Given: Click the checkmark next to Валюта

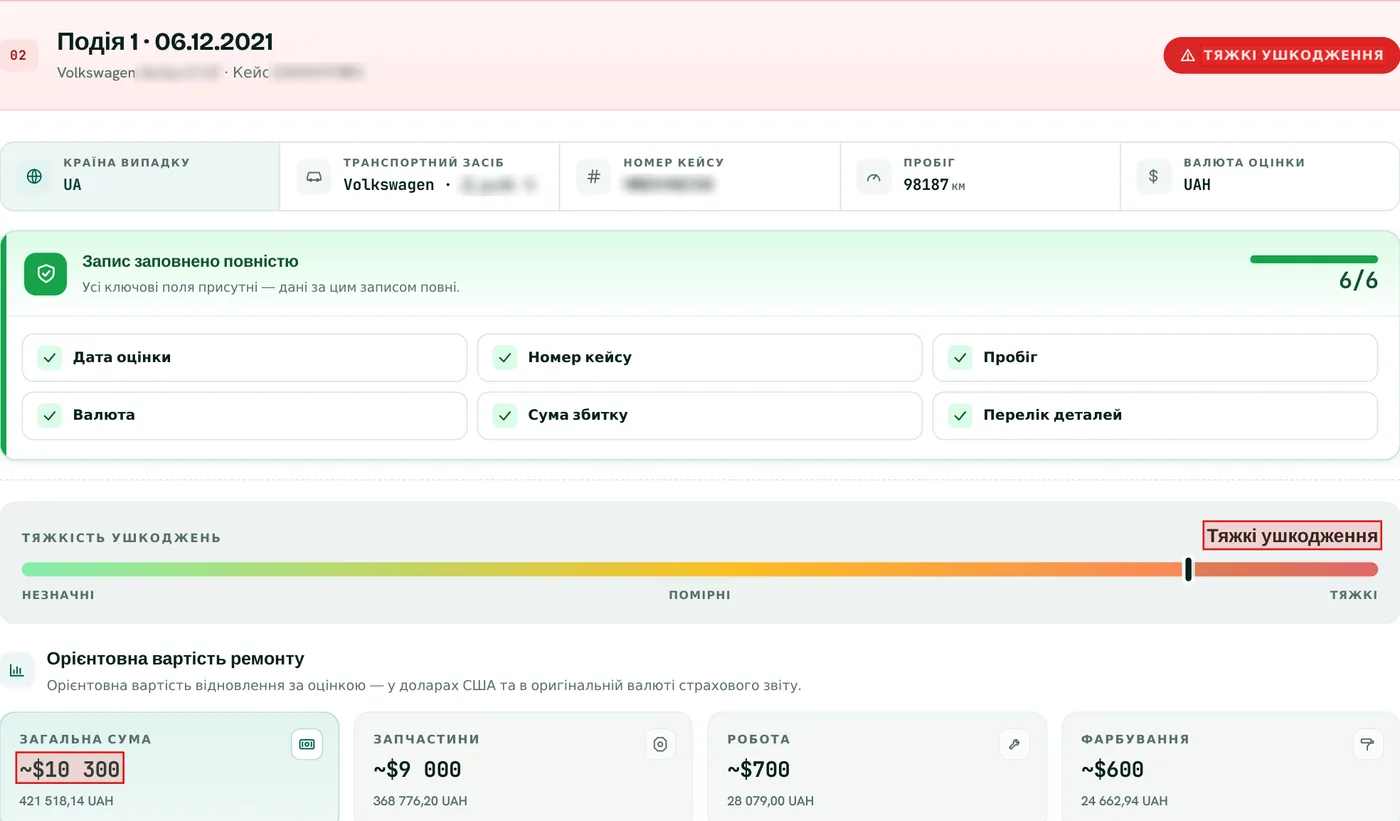Looking at the screenshot, I should (x=50, y=415).
